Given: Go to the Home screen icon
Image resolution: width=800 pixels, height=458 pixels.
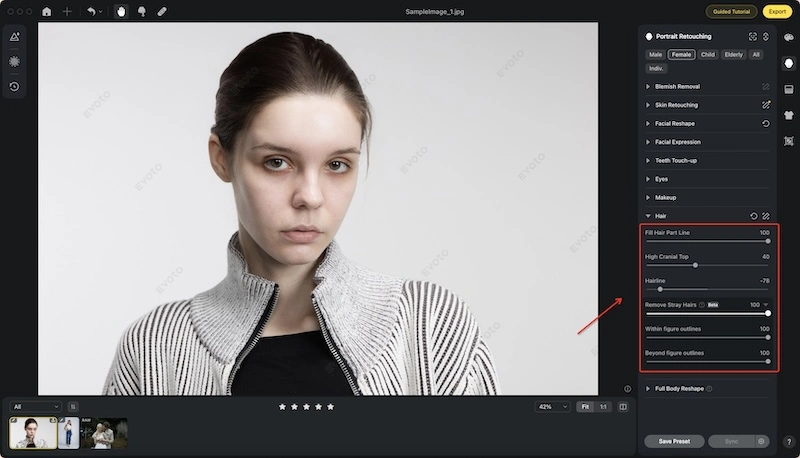Looking at the screenshot, I should tap(46, 11).
